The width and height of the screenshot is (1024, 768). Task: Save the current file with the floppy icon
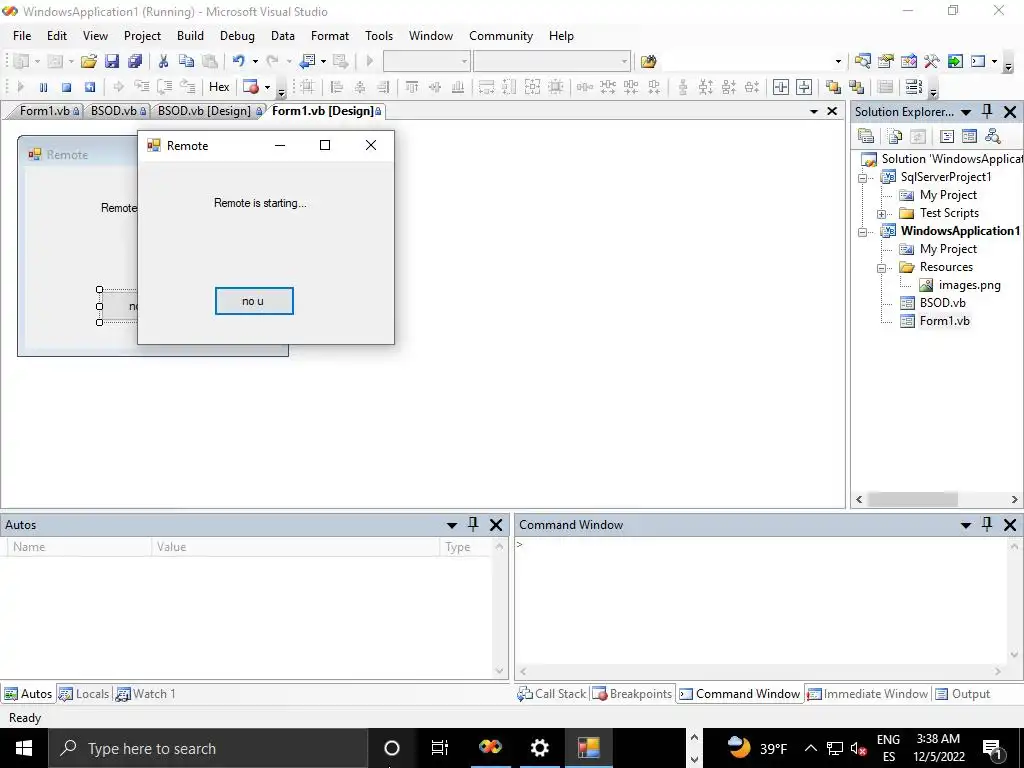(112, 61)
